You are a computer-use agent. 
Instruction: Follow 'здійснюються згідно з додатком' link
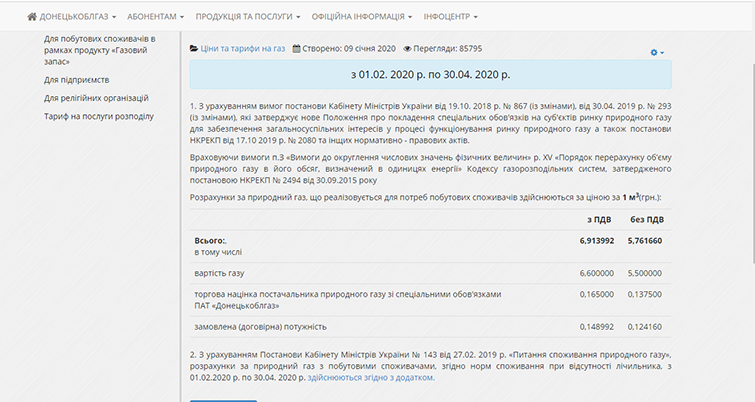371,378
